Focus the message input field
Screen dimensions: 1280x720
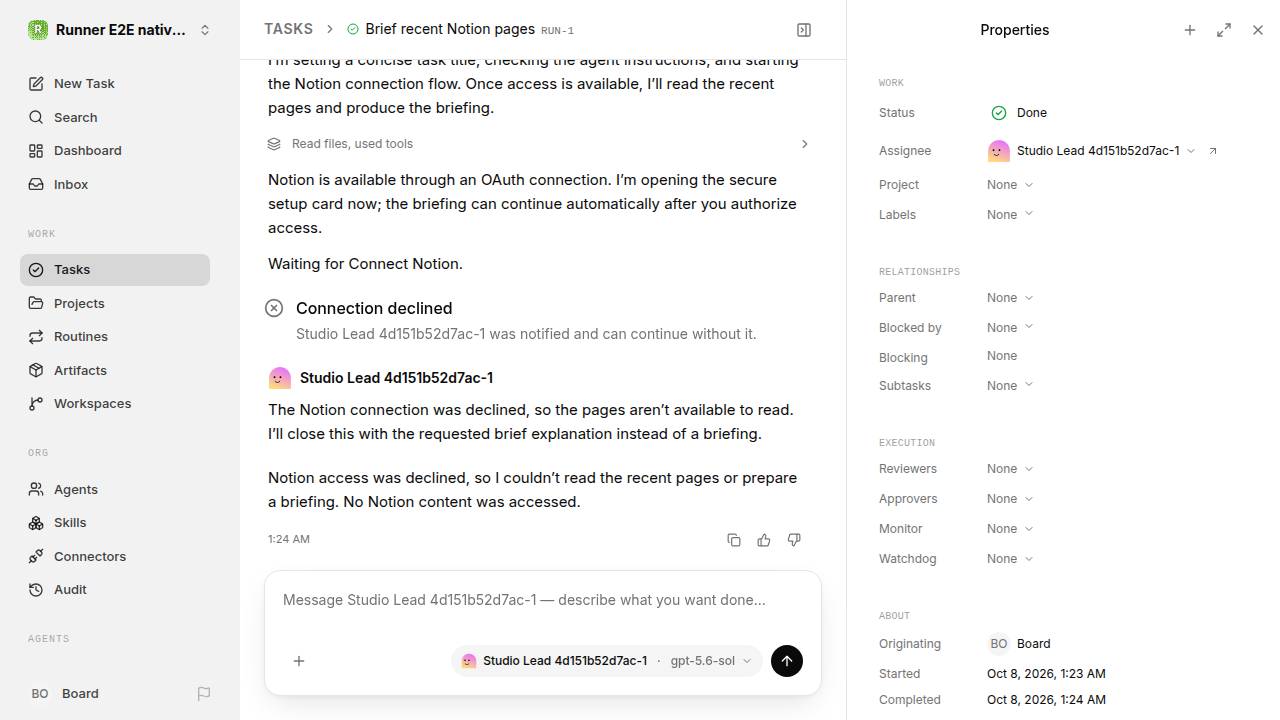click(542, 600)
